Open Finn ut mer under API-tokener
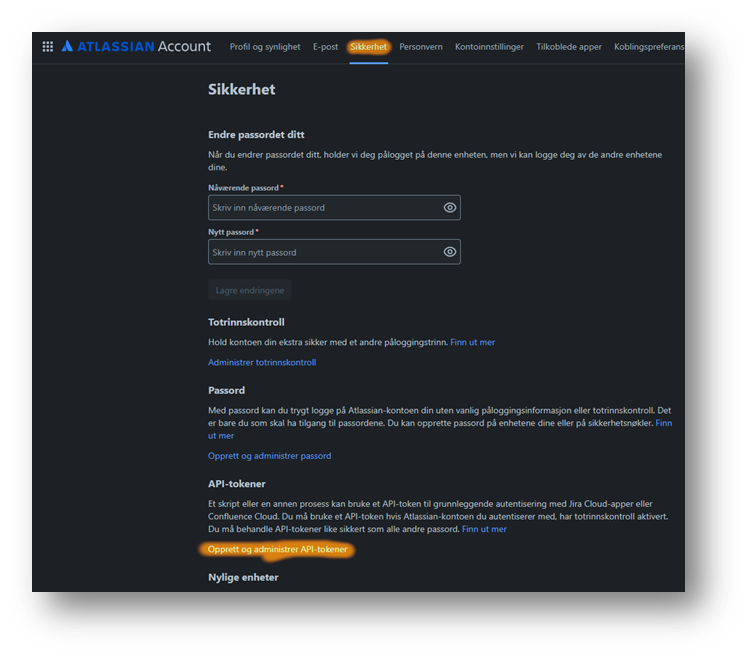The height and width of the screenshot is (657, 750). coord(484,529)
